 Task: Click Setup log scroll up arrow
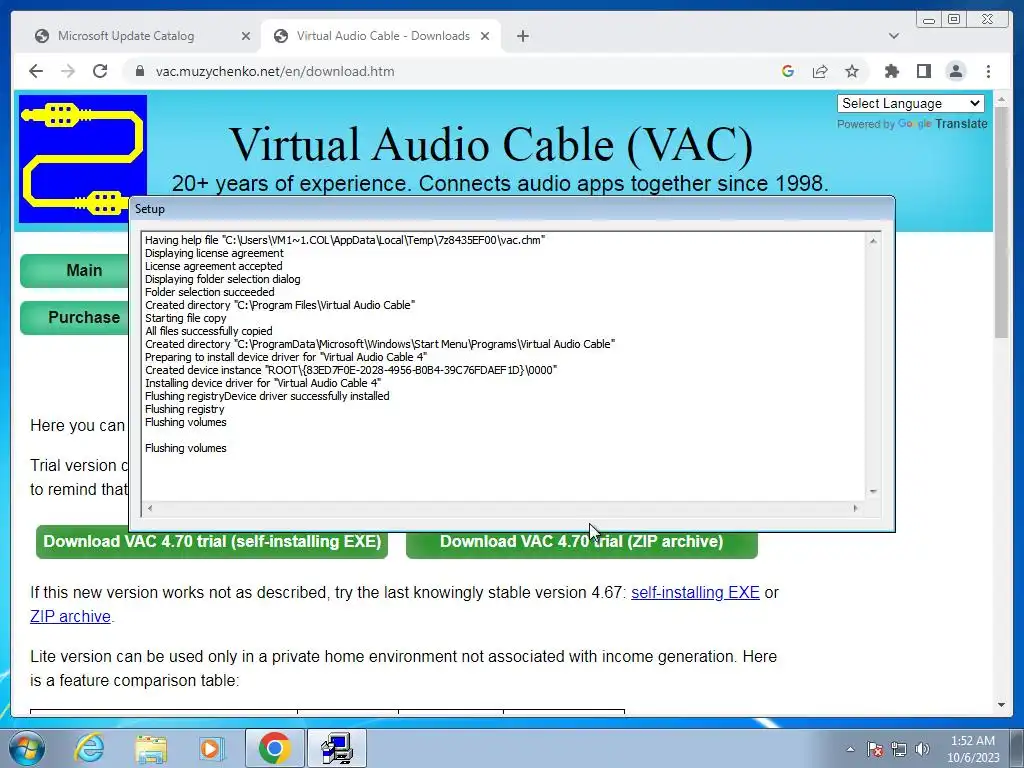873,240
